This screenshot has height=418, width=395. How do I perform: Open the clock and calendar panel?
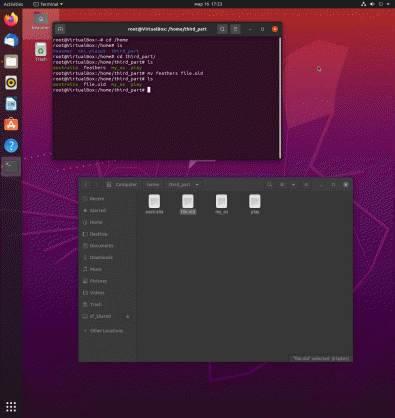(208, 4)
